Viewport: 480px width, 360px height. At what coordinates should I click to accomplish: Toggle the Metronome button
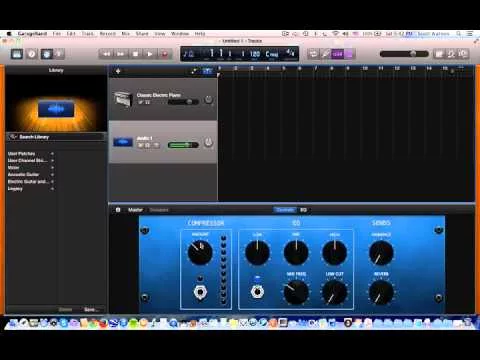point(349,54)
